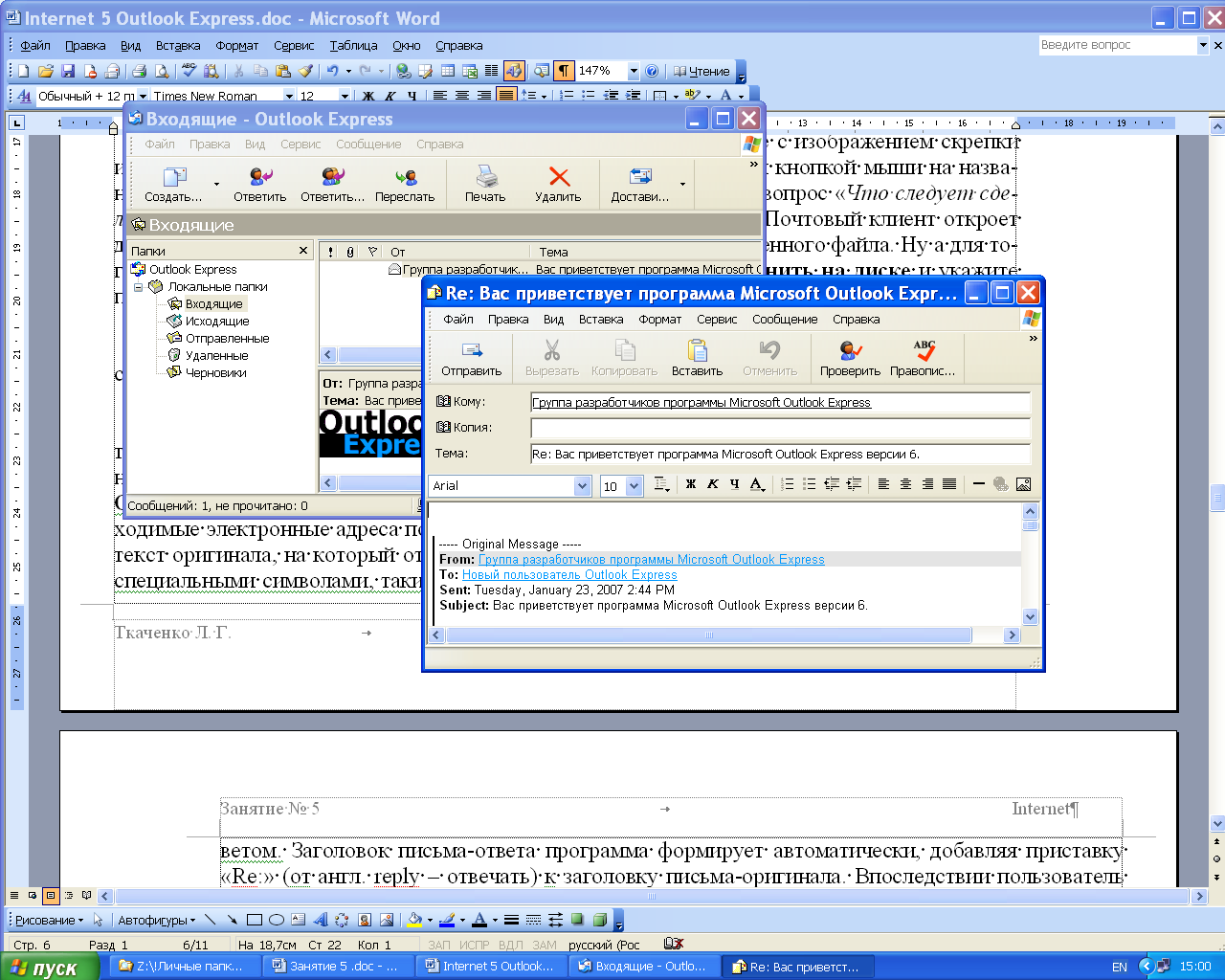Click Forward (Переслать) in the Outlook Express toolbar
This screenshot has width=1225, height=980.
tap(405, 184)
